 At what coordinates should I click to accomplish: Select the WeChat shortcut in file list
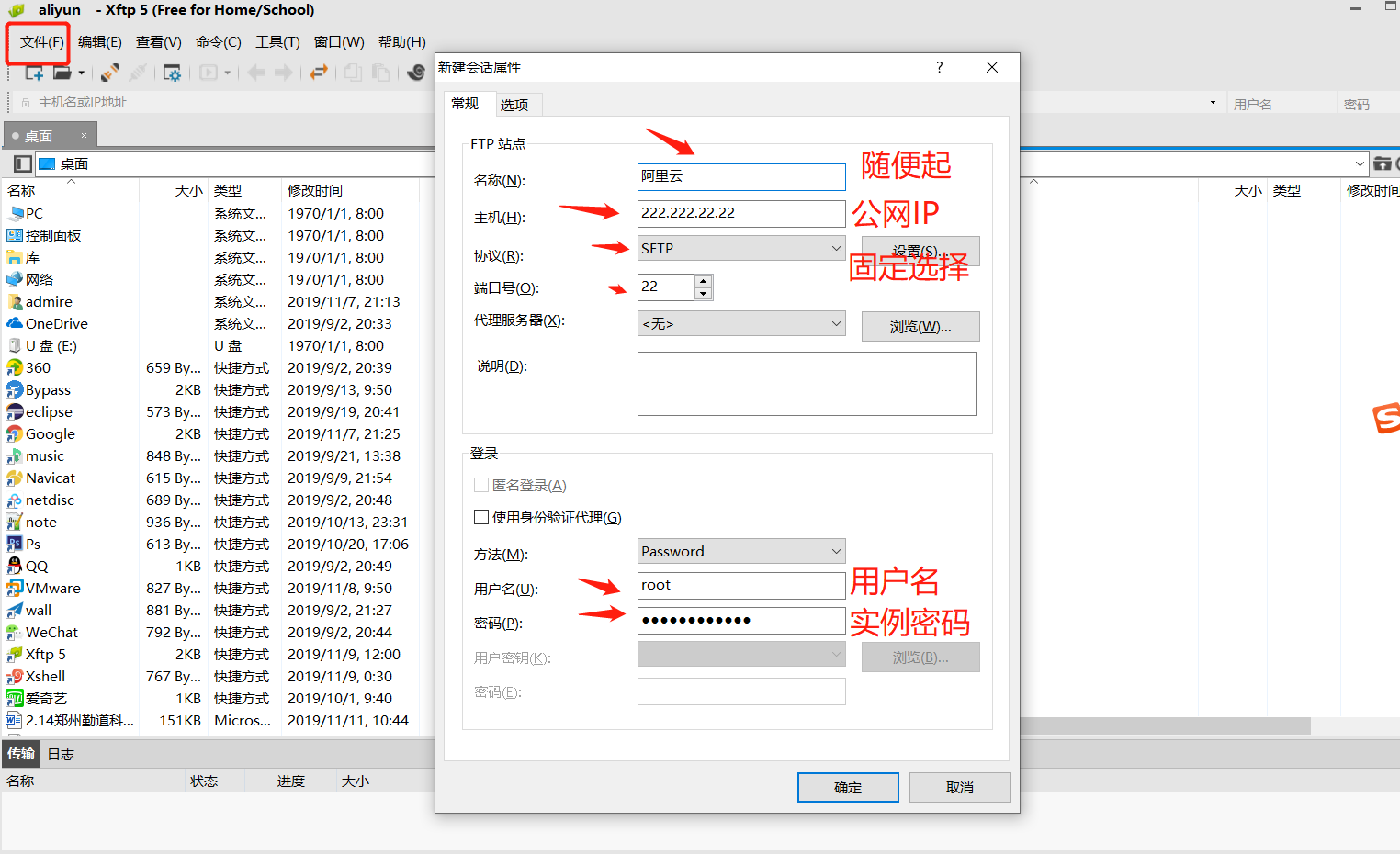(51, 632)
